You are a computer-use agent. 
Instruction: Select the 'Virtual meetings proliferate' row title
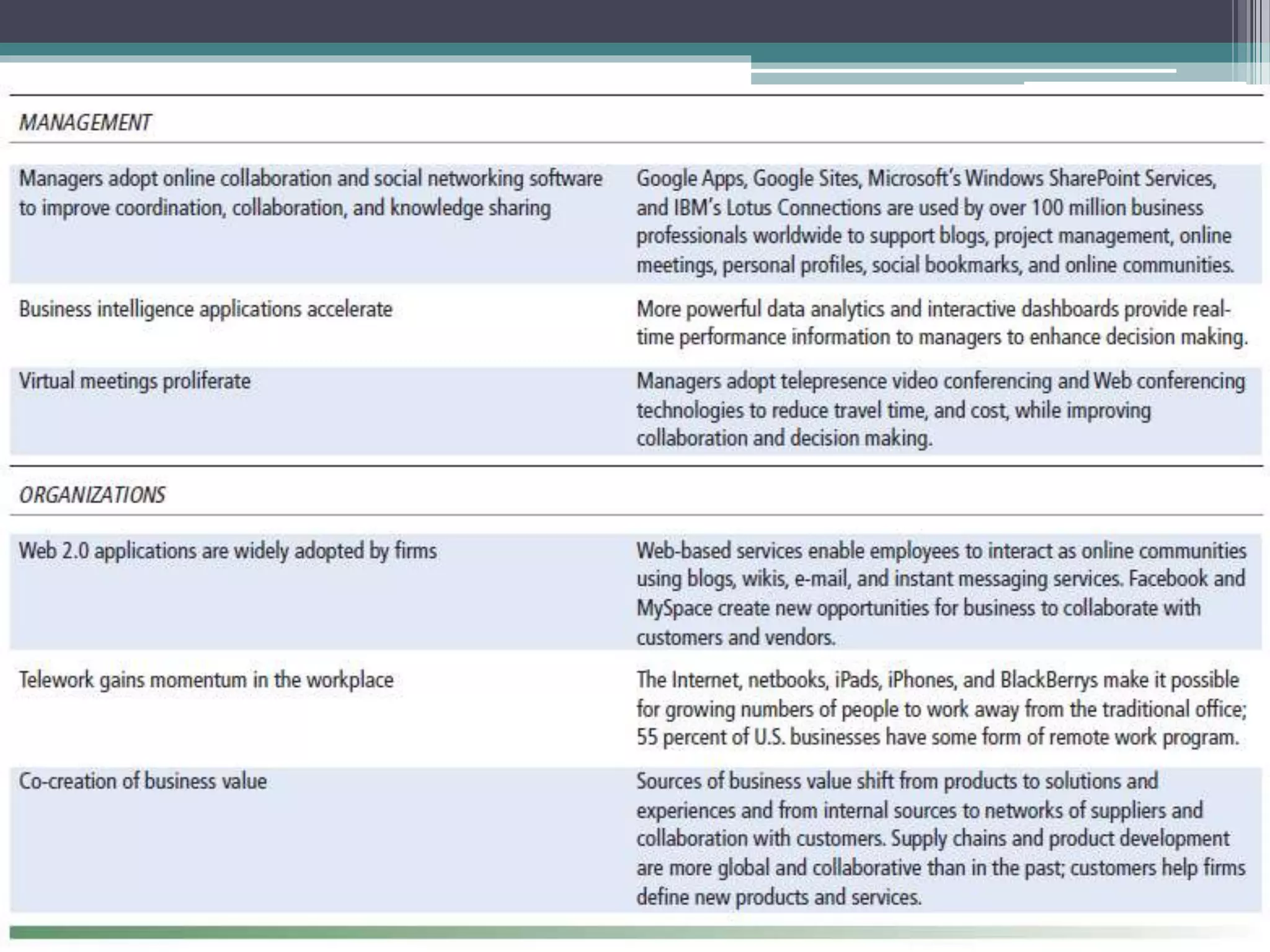coord(135,381)
